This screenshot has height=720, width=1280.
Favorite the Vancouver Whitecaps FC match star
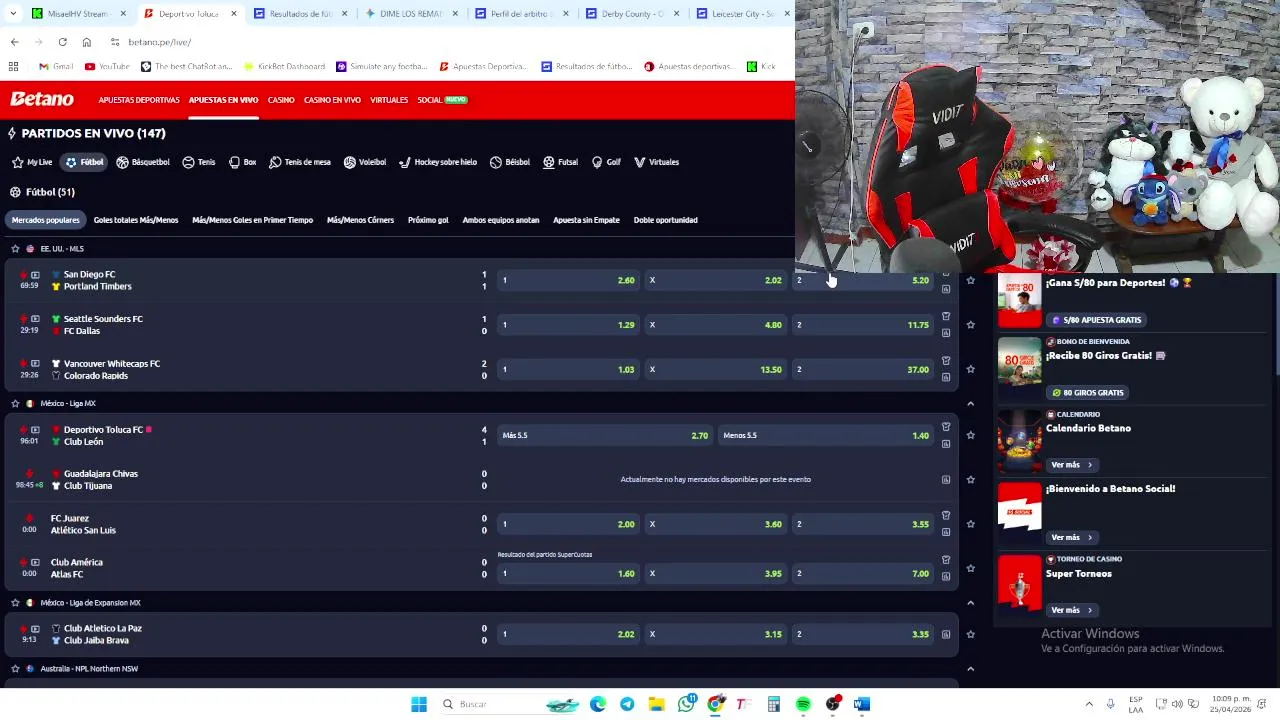click(x=970, y=369)
